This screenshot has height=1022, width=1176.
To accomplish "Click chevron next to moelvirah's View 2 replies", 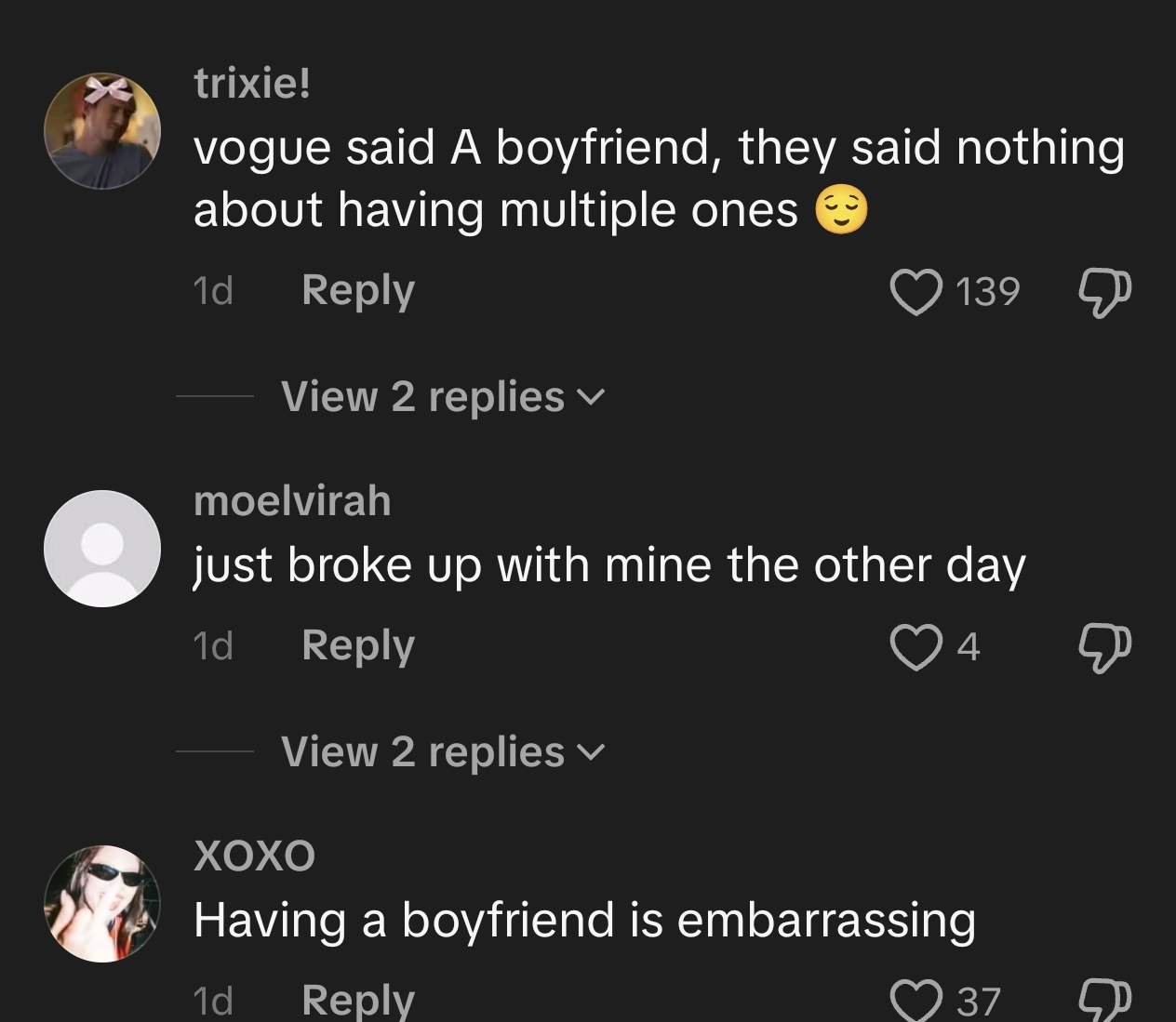I will pyautogui.click(x=591, y=753).
